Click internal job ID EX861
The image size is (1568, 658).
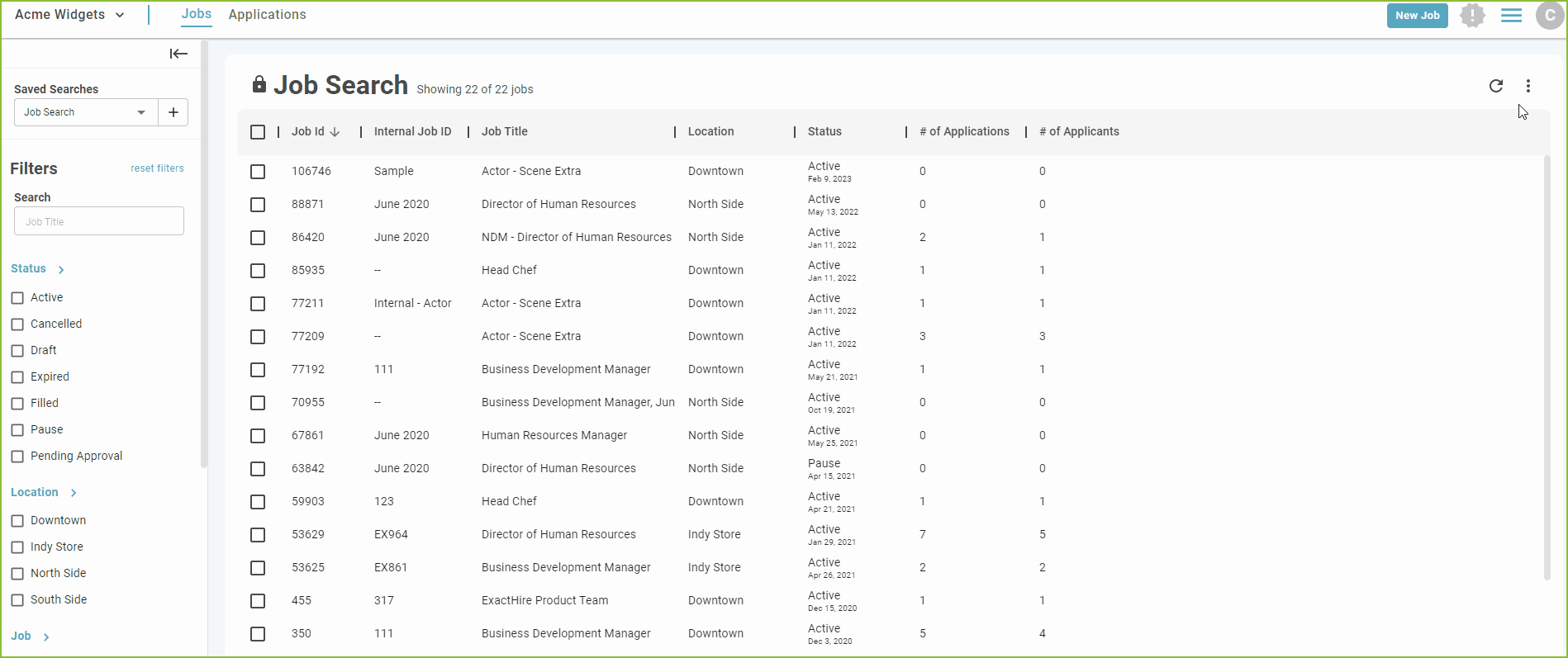coord(391,567)
